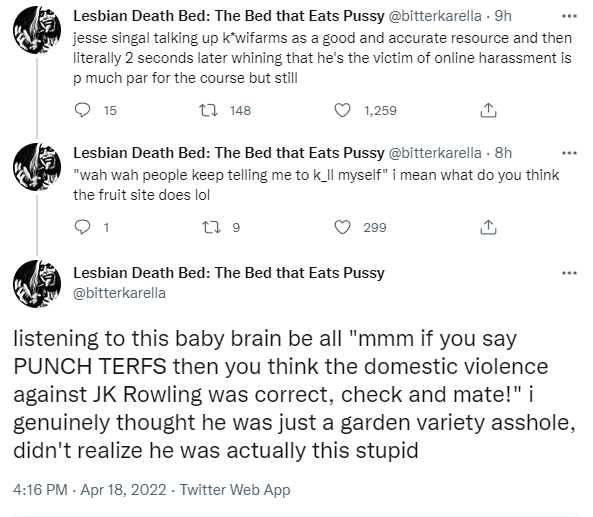Open @bitterkarella handle under main tweet author
Image resolution: width=593 pixels, height=517 pixels.
click(119, 293)
